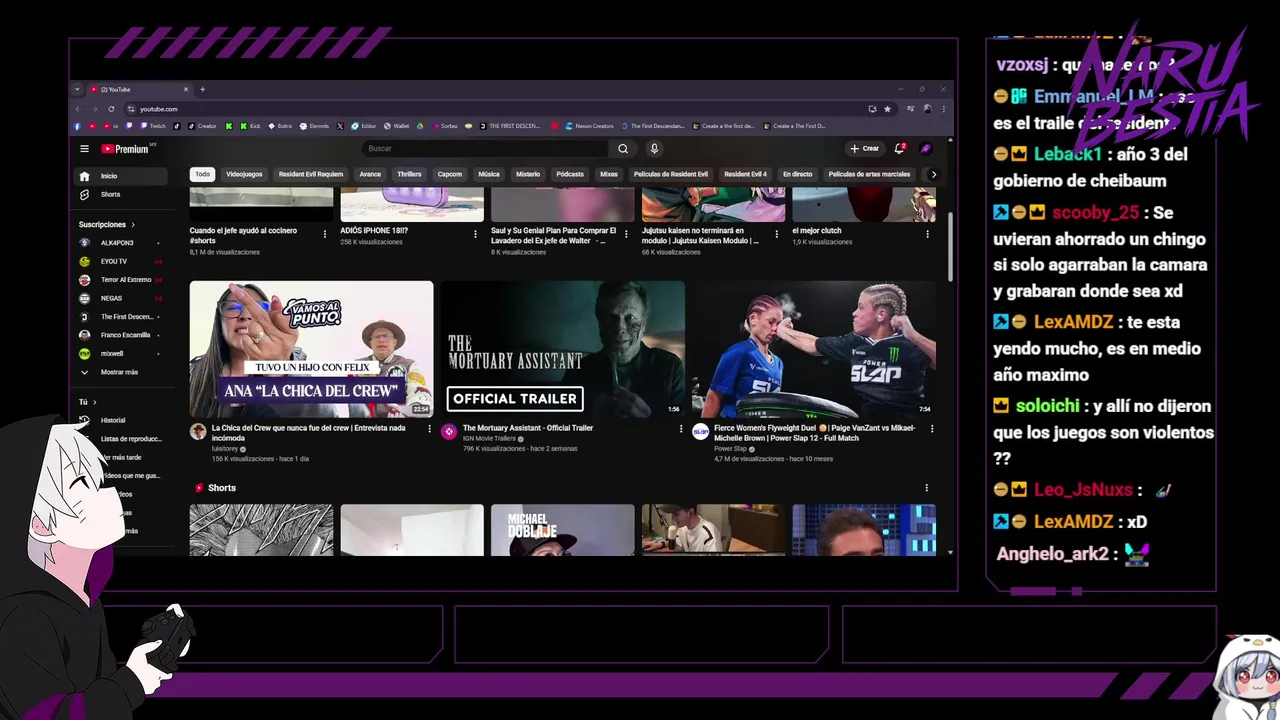The image size is (1280, 720).
Task: Open the ALK4PON3 subscription channel
Action: pos(122,243)
